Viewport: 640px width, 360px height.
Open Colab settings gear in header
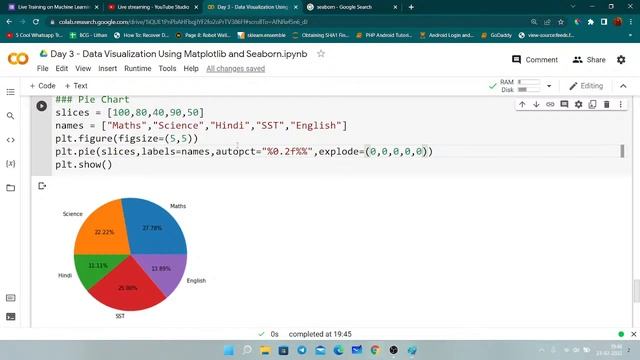621,60
